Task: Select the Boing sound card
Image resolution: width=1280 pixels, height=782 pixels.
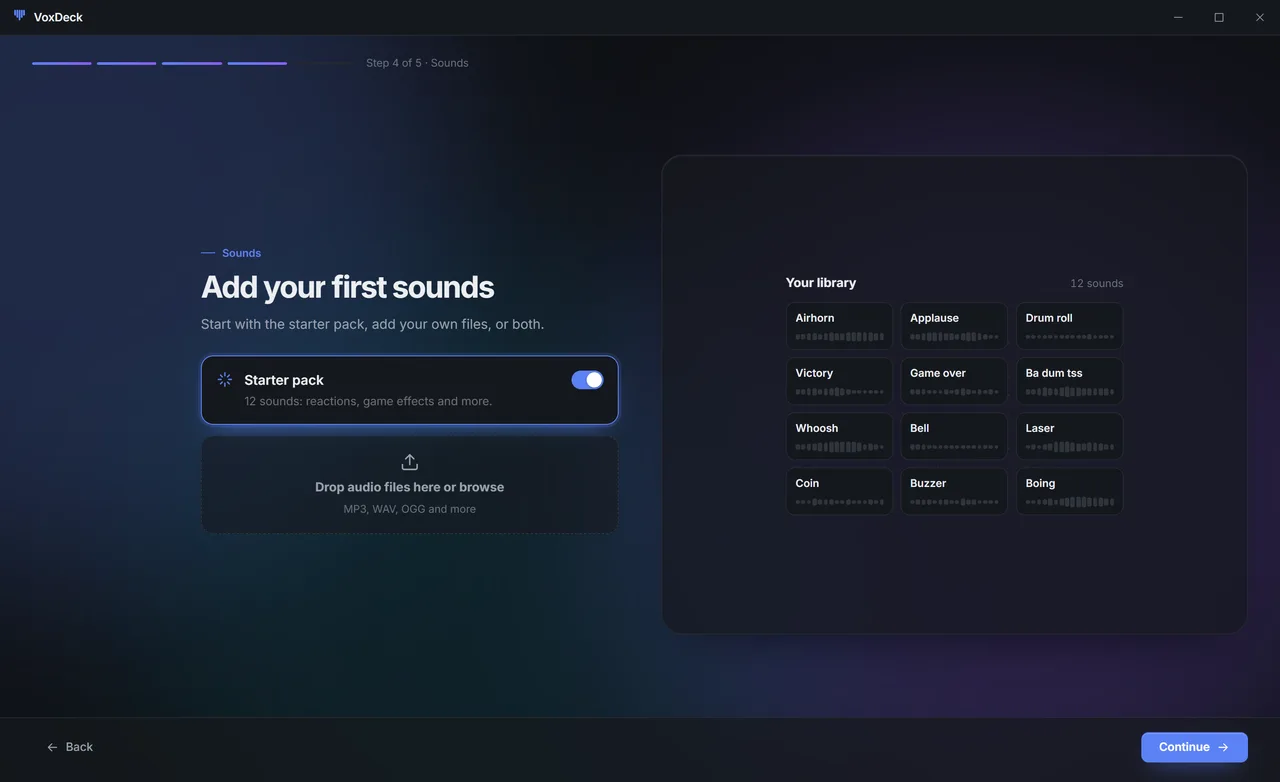Action: click(1069, 491)
